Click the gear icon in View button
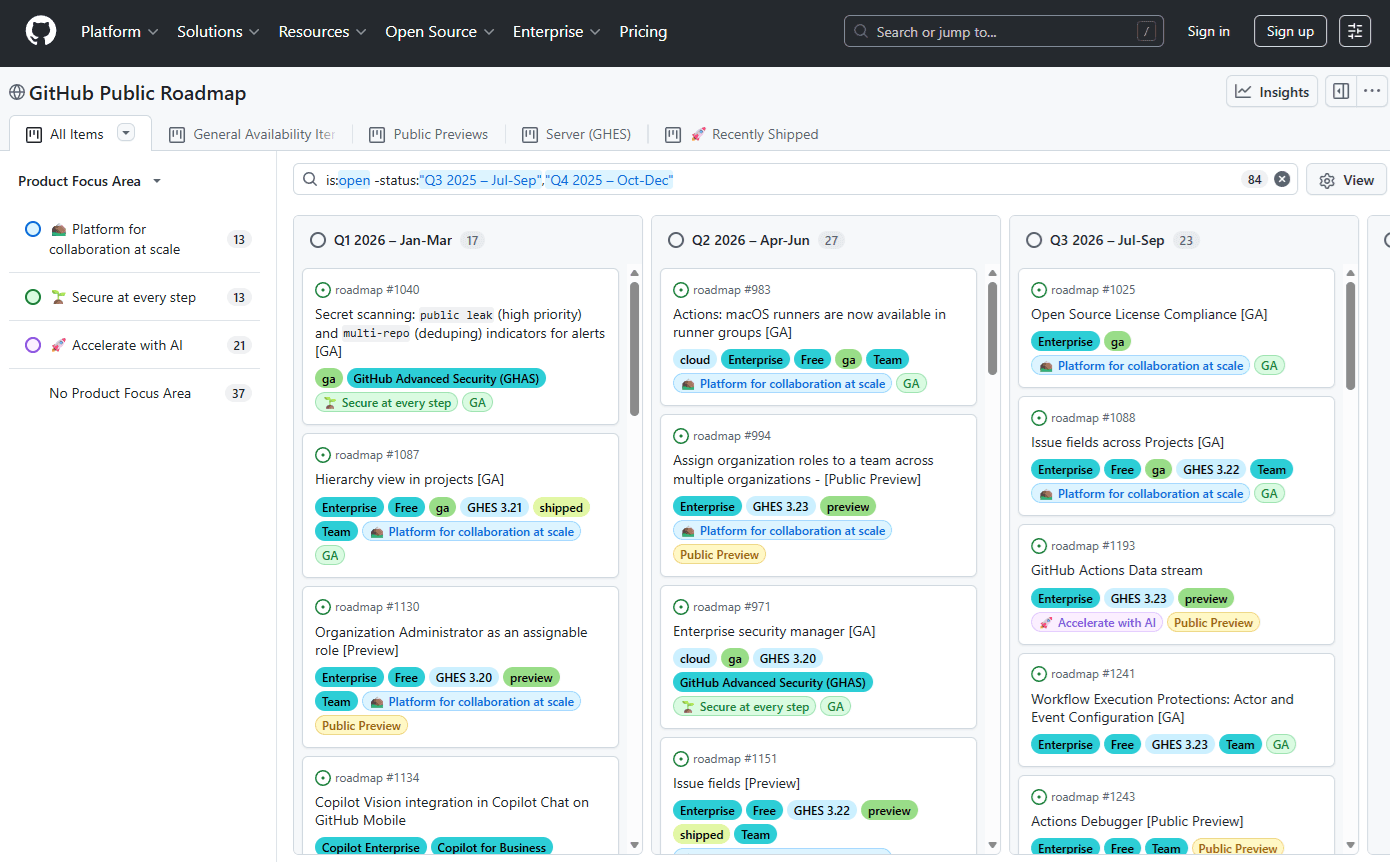This screenshot has height=862, width=1390. pyautogui.click(x=1327, y=180)
